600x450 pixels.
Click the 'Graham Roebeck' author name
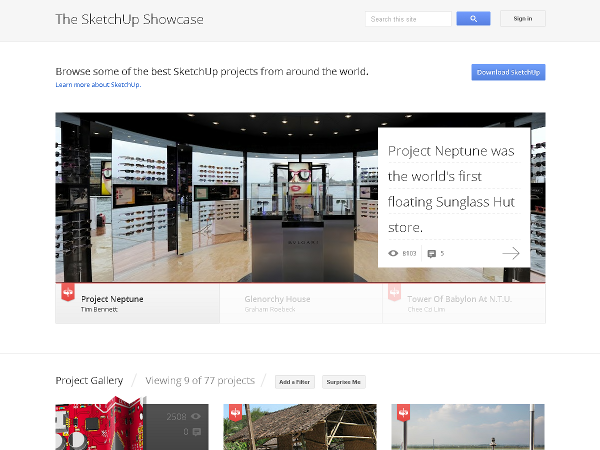pos(270,309)
